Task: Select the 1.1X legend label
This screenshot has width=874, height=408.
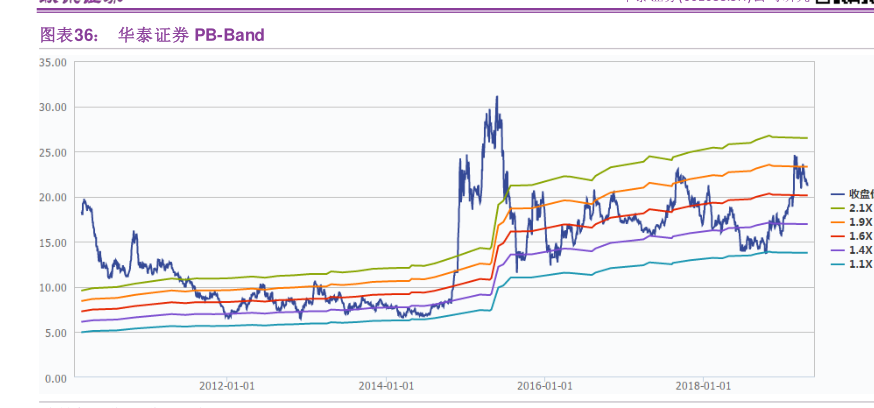Action: pos(860,264)
